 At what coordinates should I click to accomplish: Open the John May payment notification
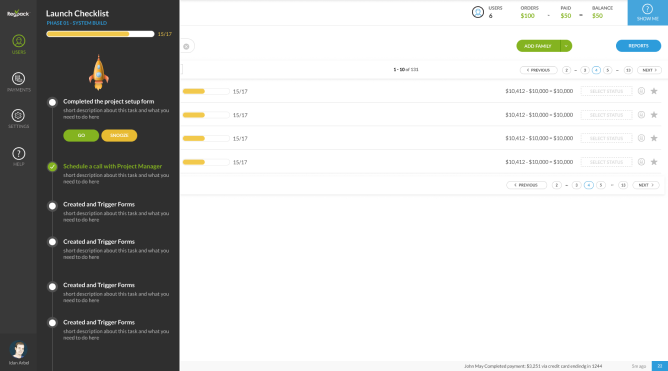pyautogui.click(x=533, y=366)
